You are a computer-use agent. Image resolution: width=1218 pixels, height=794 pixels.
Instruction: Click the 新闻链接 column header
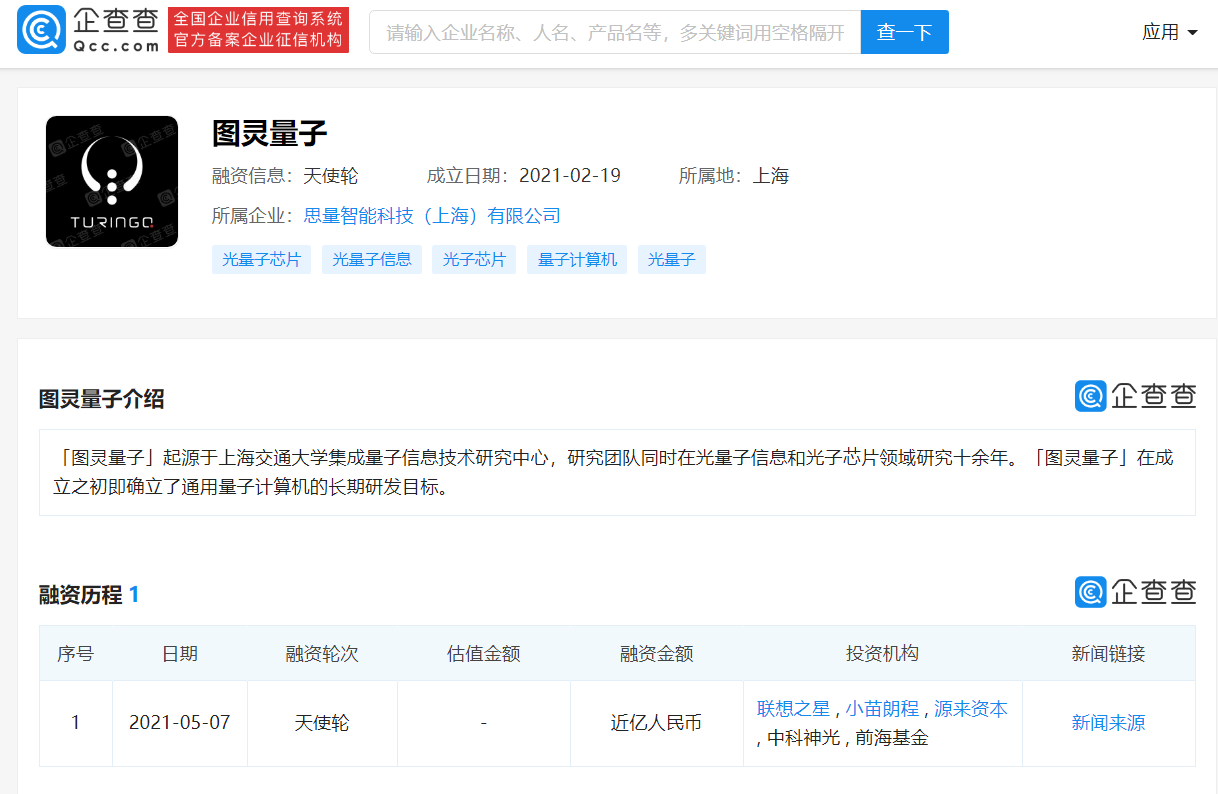(x=1109, y=654)
